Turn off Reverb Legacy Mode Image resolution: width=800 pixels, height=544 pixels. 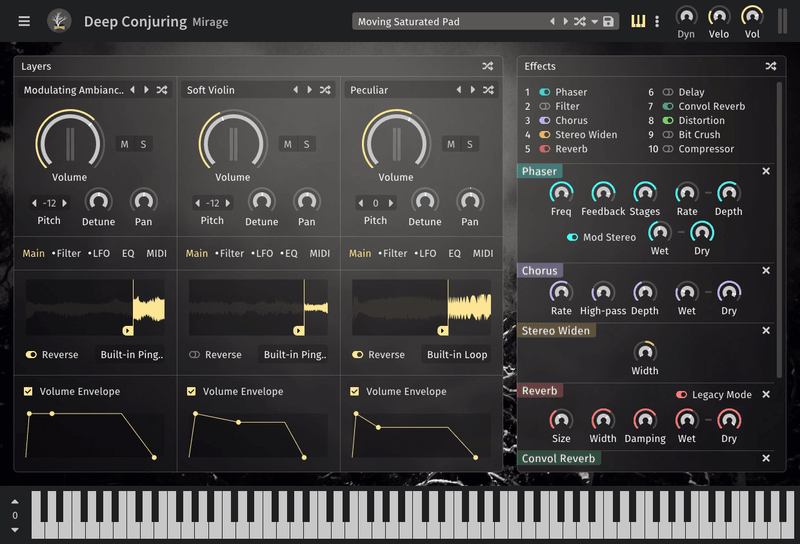click(x=682, y=394)
